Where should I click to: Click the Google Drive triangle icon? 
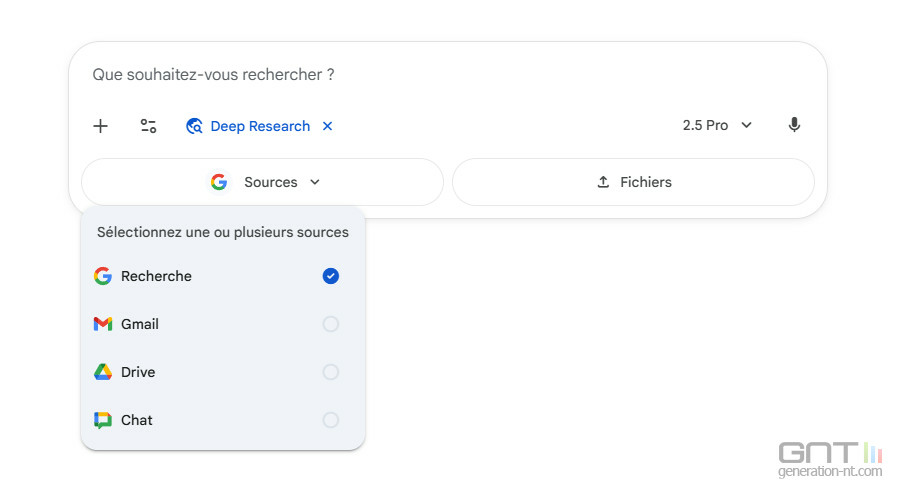(x=103, y=372)
